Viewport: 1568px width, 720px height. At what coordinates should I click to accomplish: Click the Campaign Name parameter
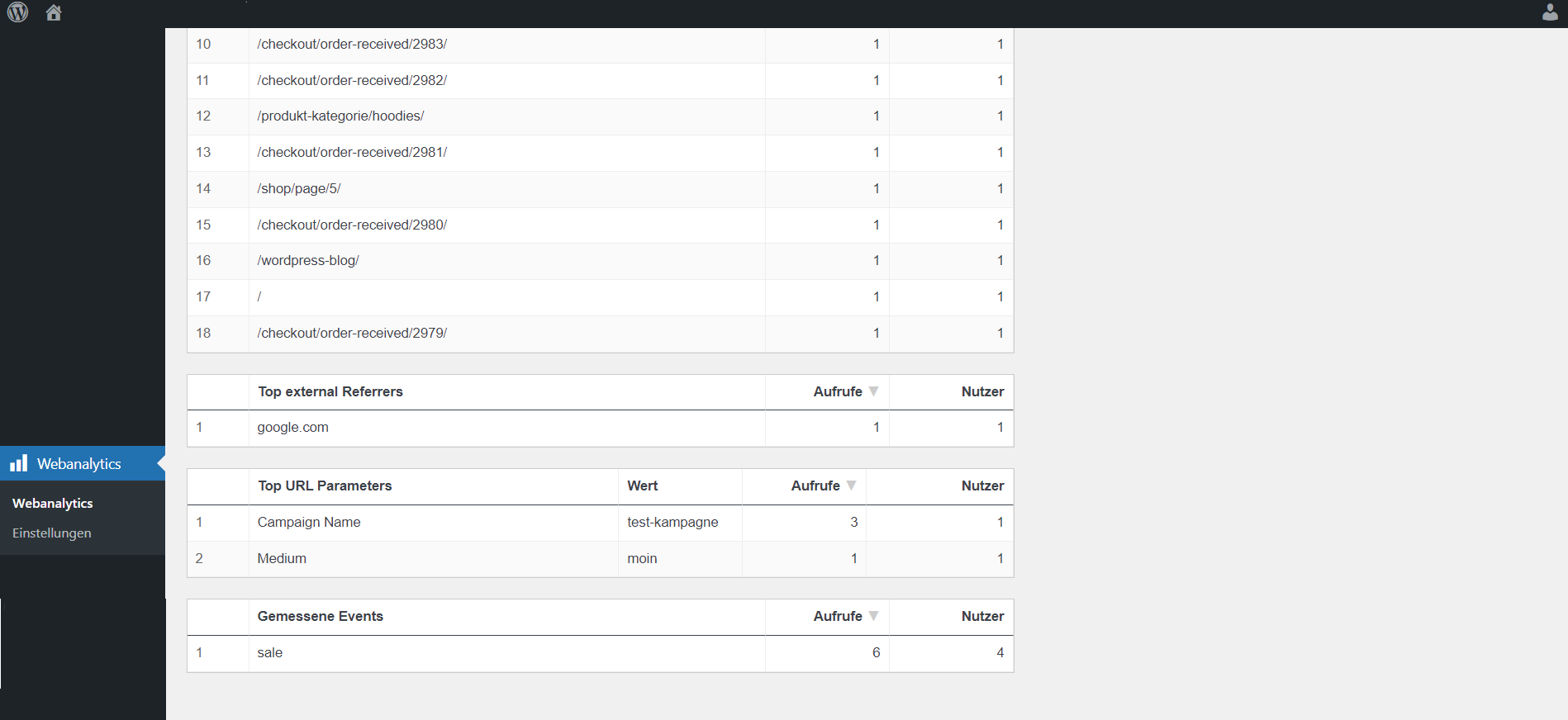309,522
